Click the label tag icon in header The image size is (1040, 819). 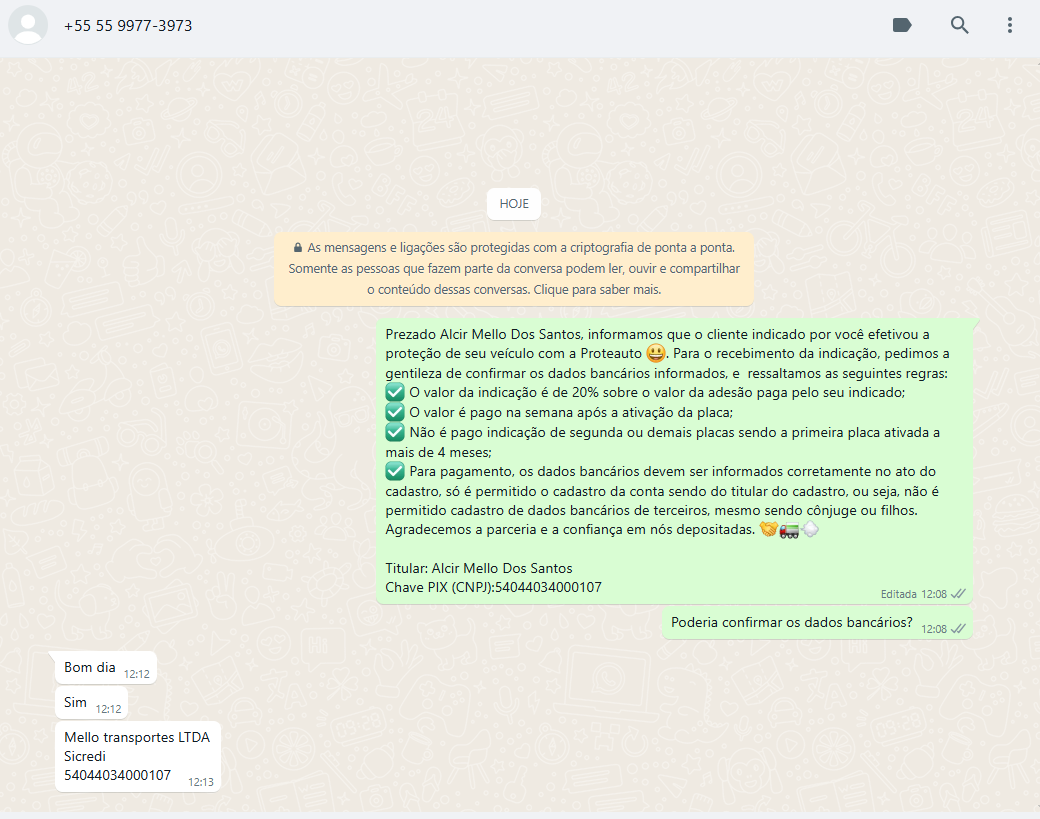(902, 25)
